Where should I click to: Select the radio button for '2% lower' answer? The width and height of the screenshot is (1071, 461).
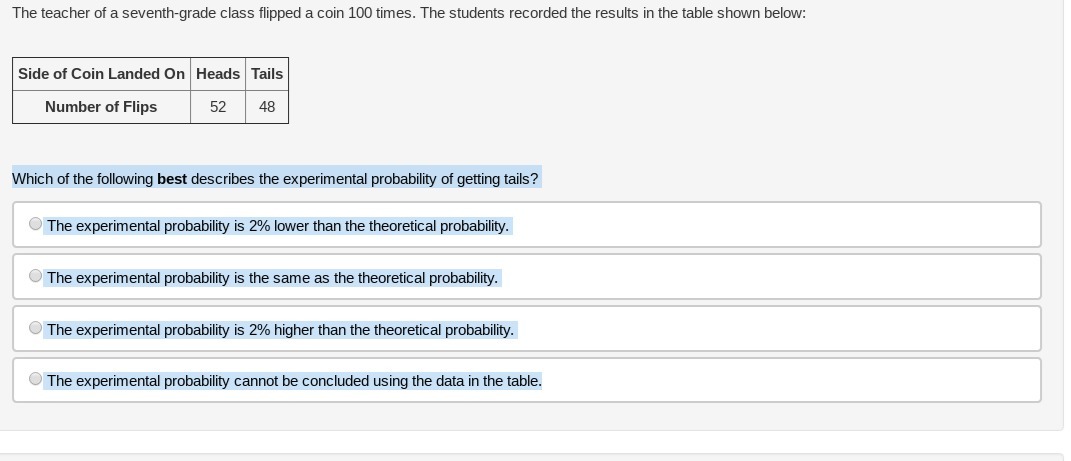pyautogui.click(x=36, y=224)
